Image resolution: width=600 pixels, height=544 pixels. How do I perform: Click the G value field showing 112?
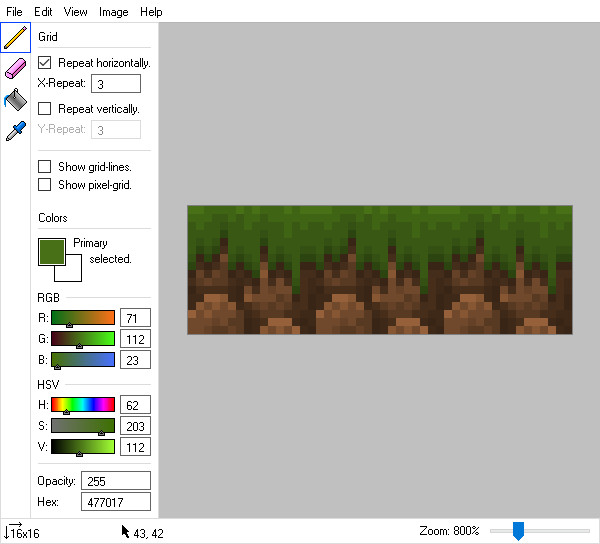[x=135, y=339]
